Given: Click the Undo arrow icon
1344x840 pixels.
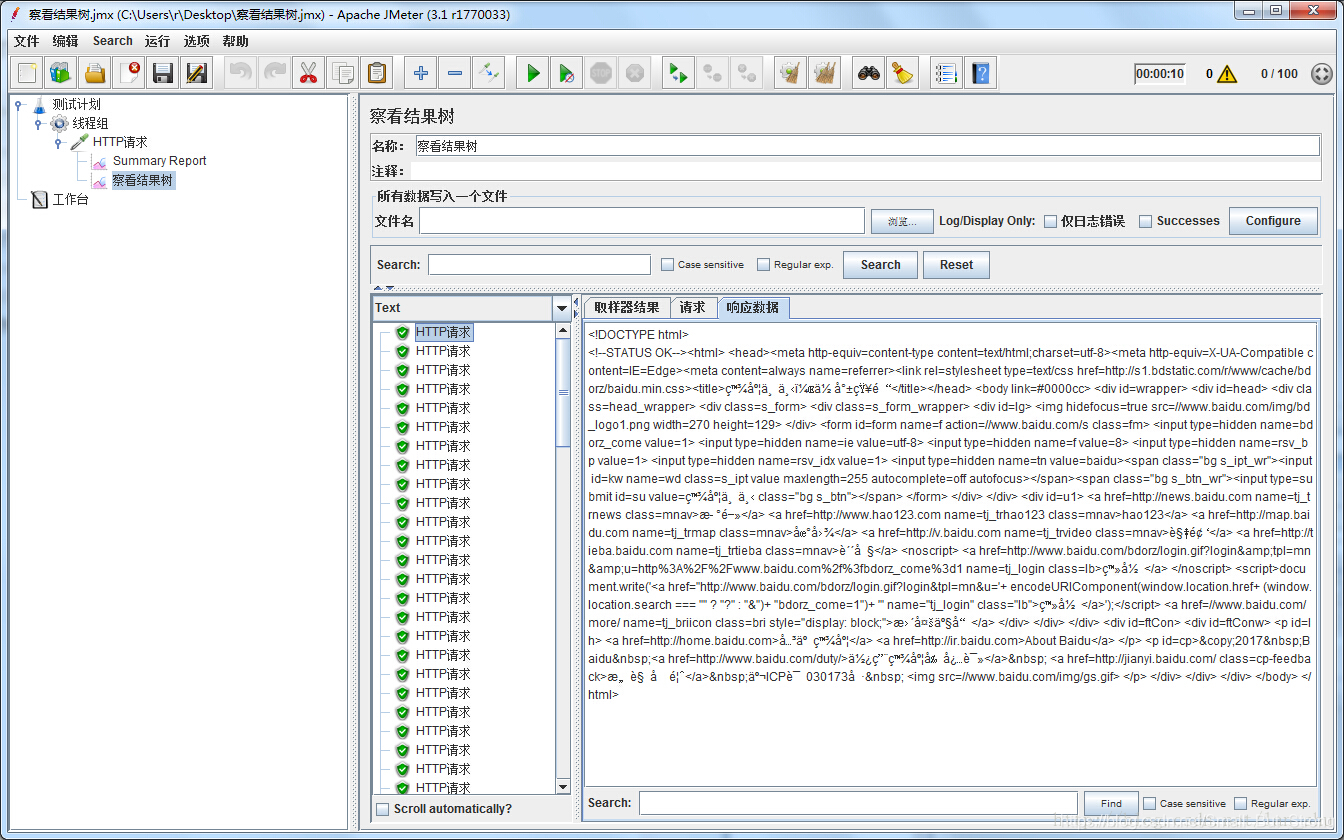Looking at the screenshot, I should pyautogui.click(x=240, y=73).
